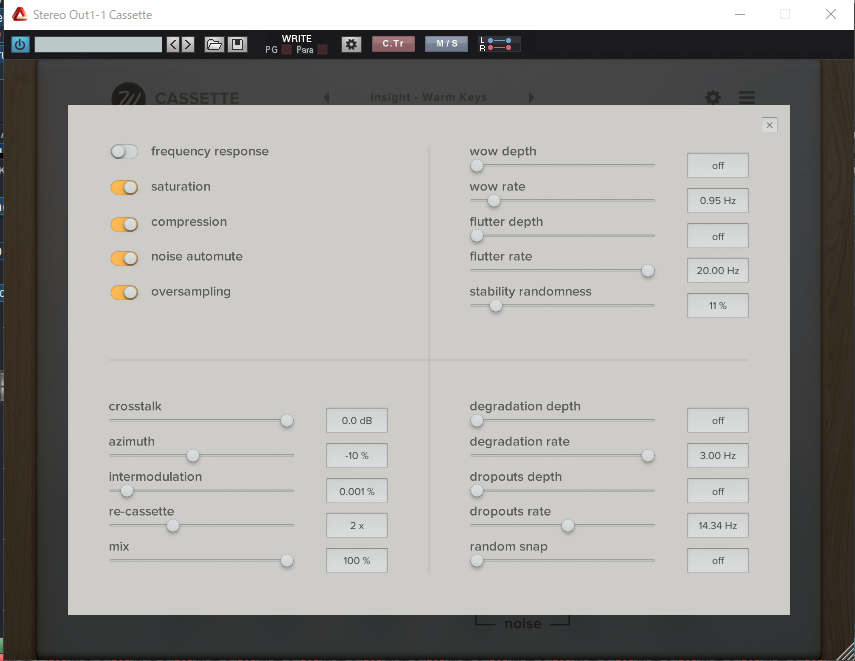
Task: Click the stability randomness 11 % field
Action: coord(718,305)
